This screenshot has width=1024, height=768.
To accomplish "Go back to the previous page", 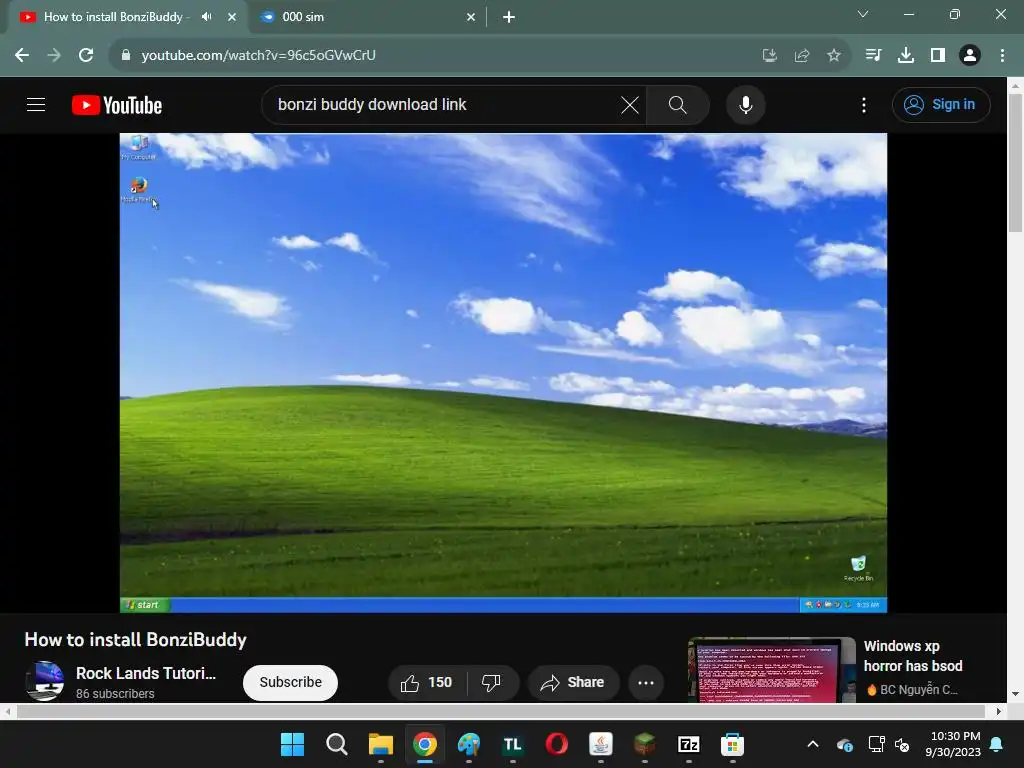I will pos(22,56).
